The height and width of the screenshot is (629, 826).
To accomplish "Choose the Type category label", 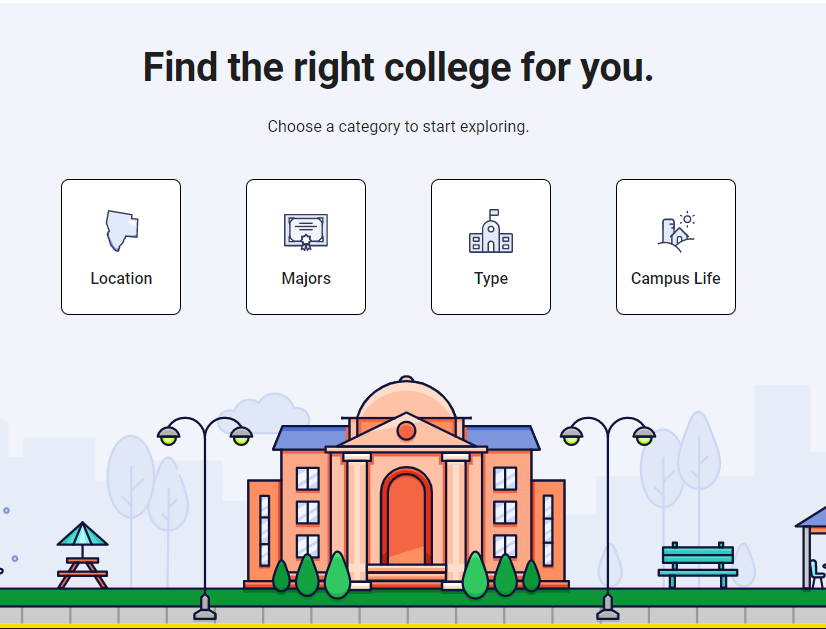I will click(x=491, y=279).
